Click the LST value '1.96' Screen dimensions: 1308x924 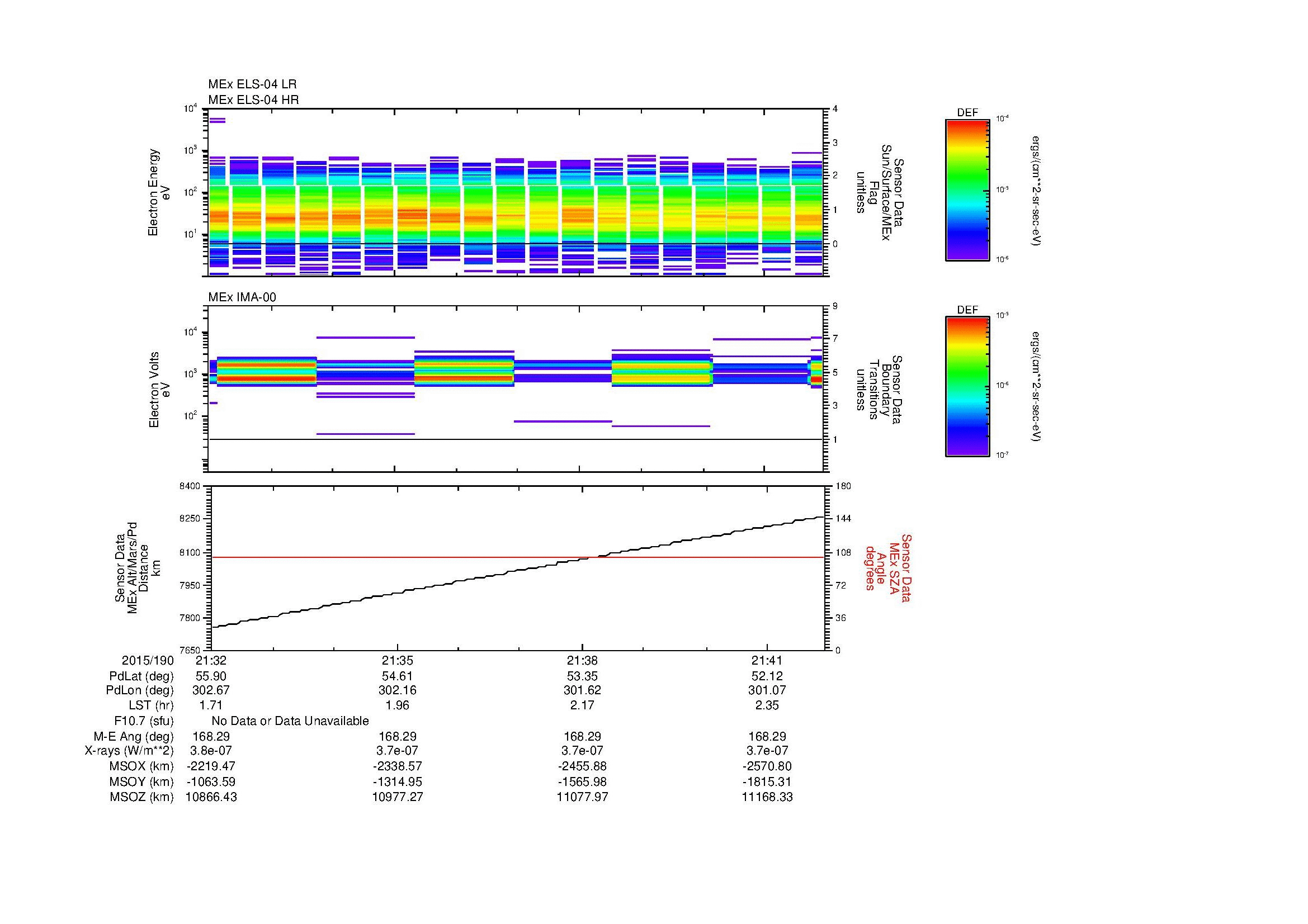[x=397, y=705]
